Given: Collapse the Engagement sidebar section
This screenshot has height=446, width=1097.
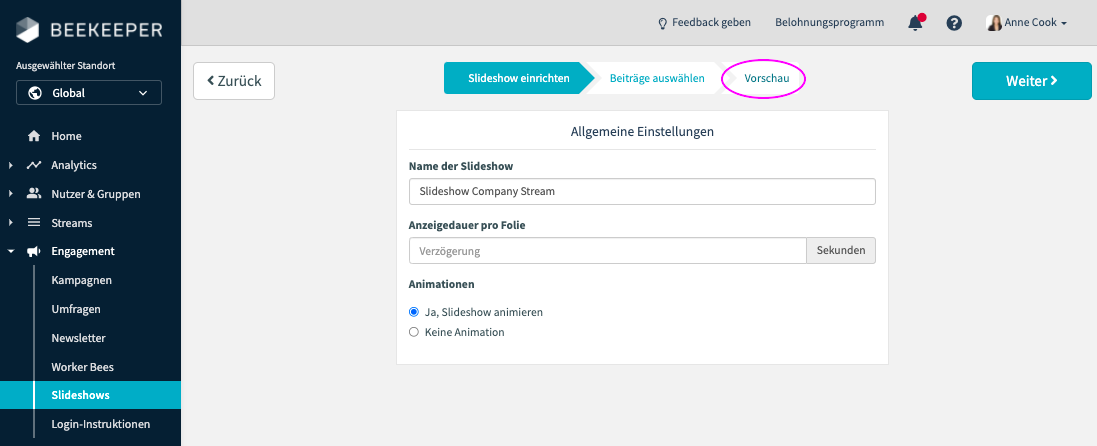Looking at the screenshot, I should (11, 251).
